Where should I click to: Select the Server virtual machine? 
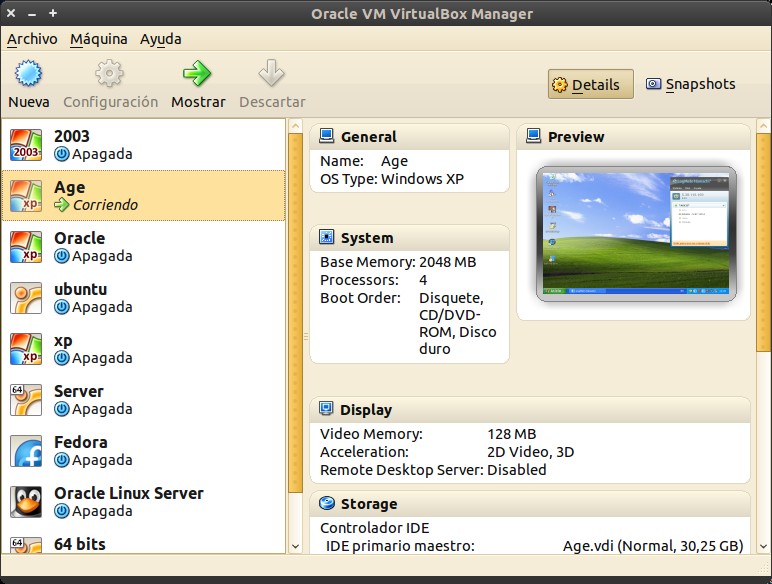click(144, 400)
